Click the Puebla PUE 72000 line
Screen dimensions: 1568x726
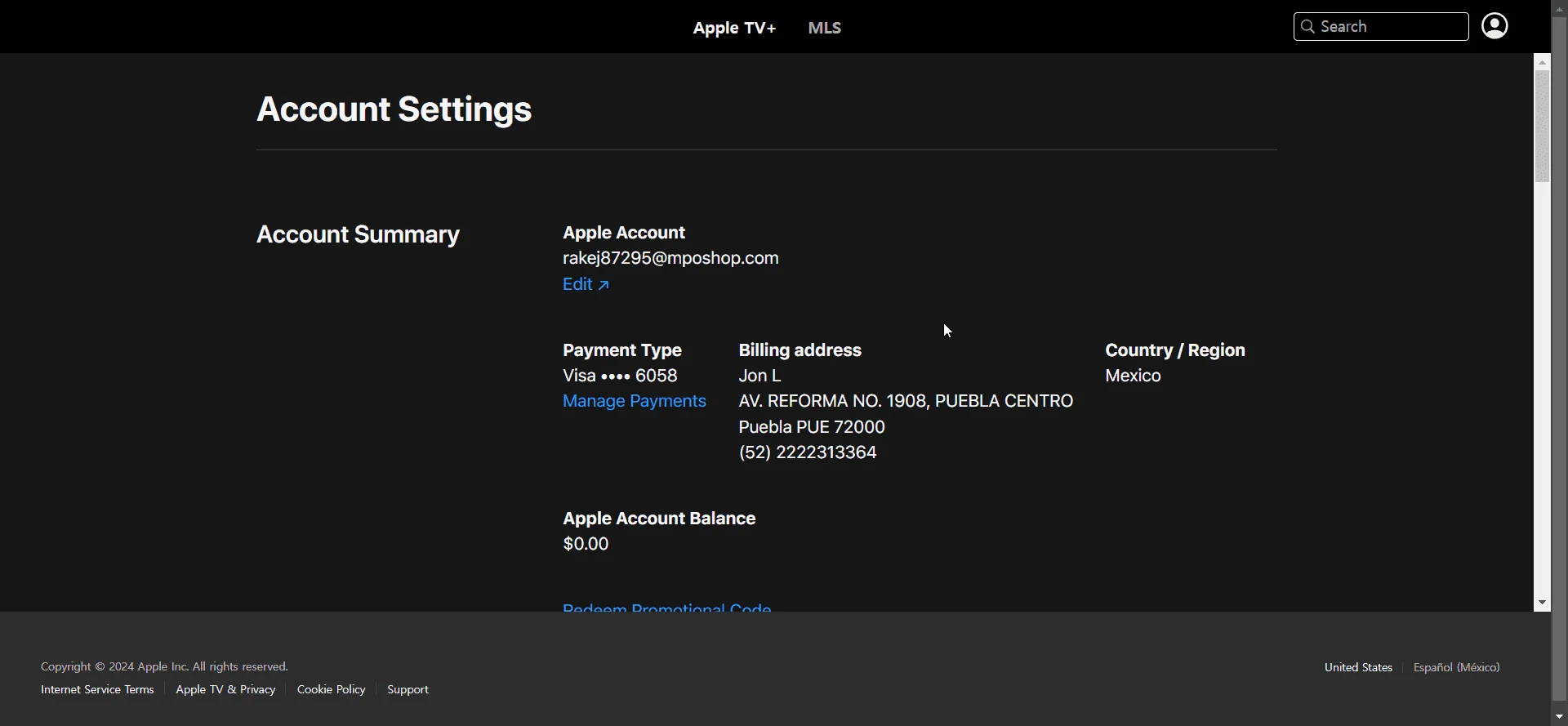812,427
